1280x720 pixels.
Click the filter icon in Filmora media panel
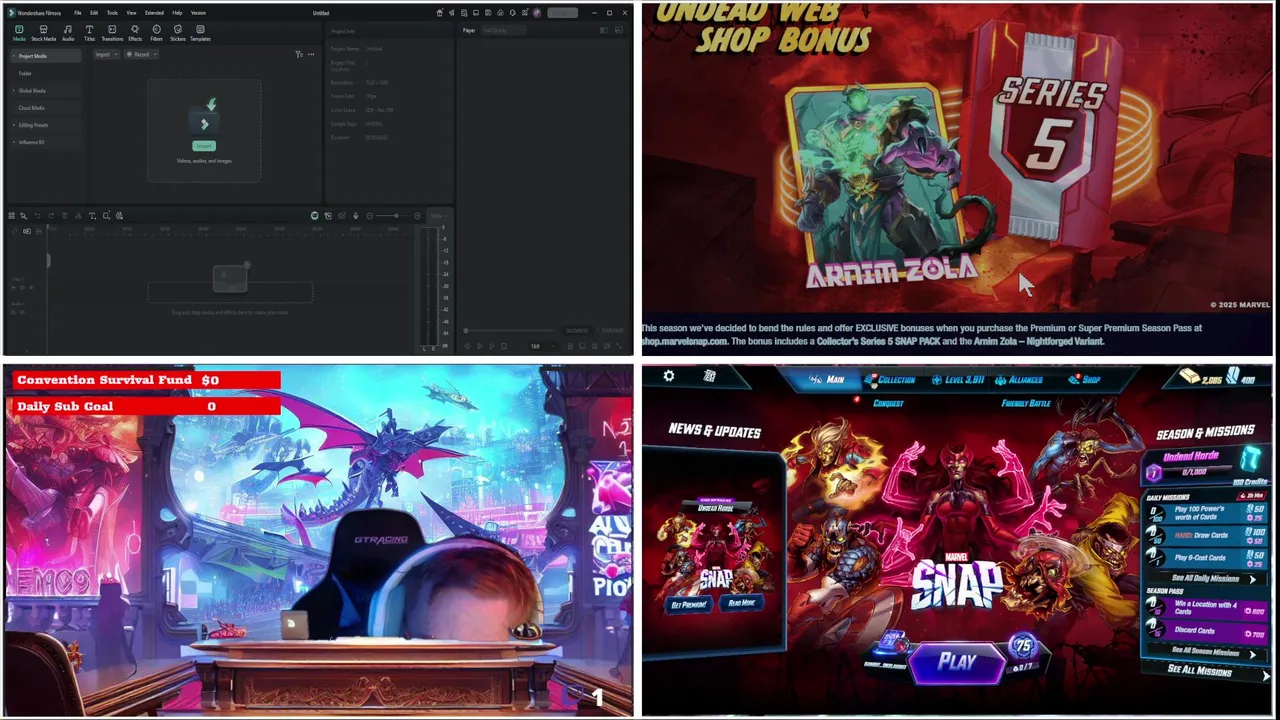299,54
